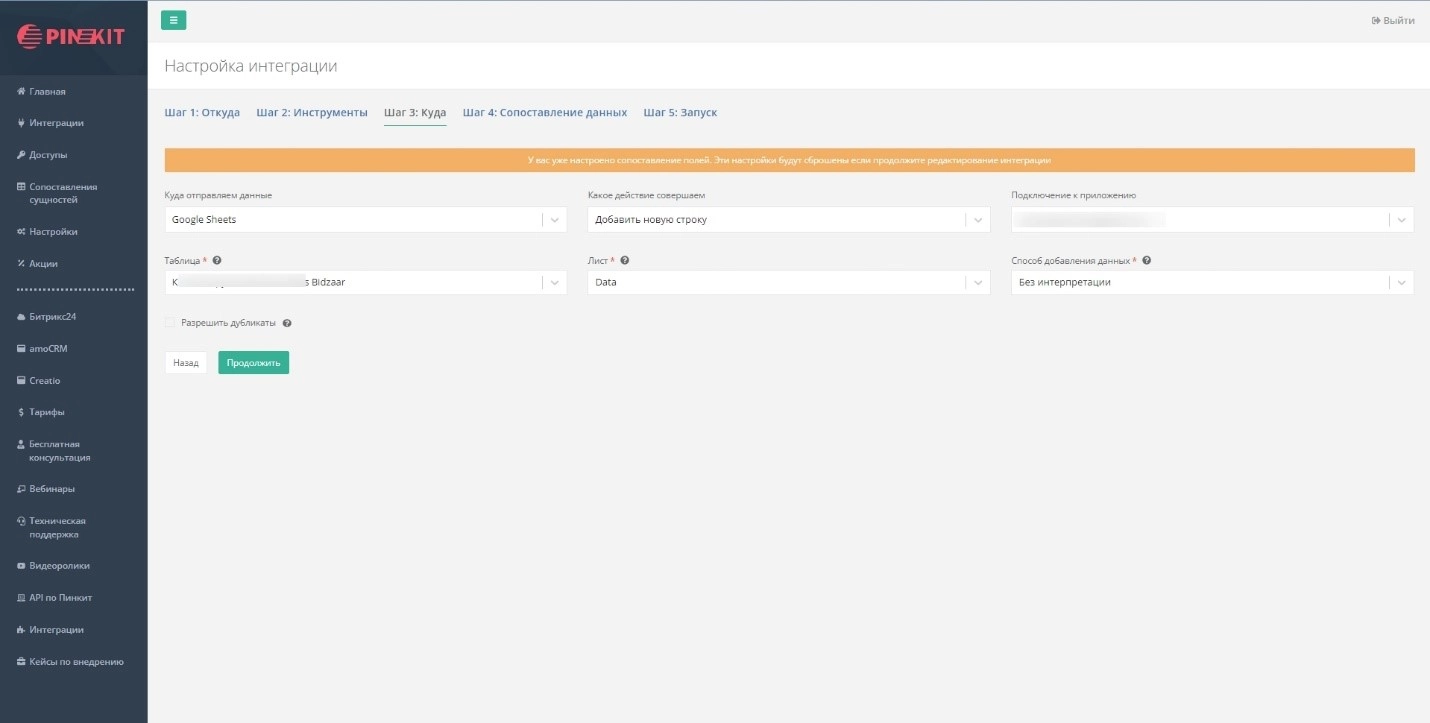Select the Таблица field with Bidzaar

tap(355, 283)
